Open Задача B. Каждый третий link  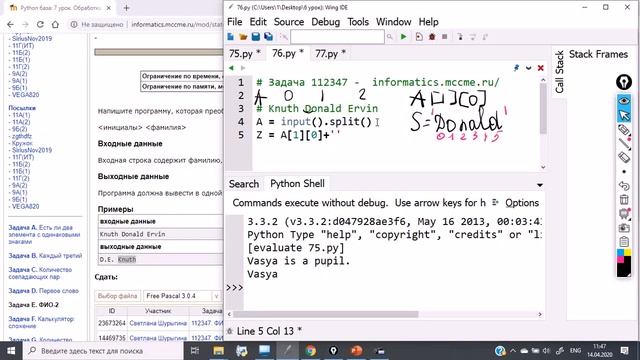click(x=45, y=256)
